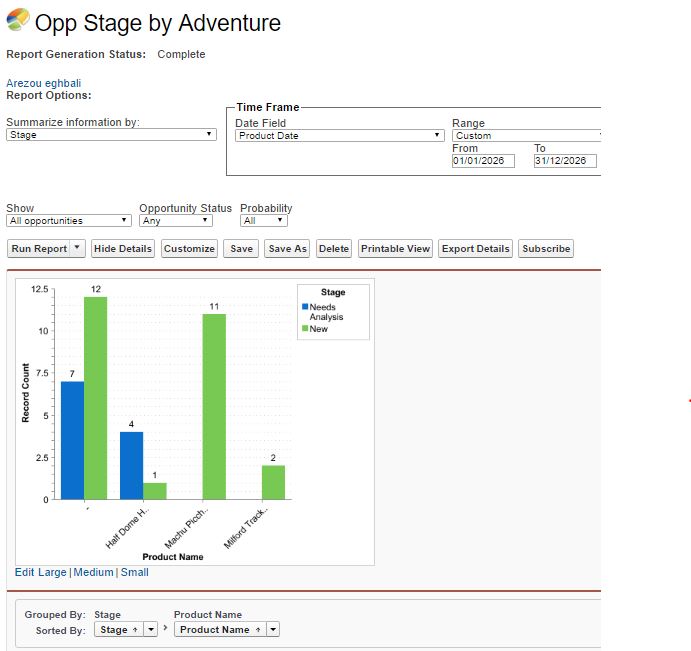This screenshot has width=691, height=651.
Task: Open the Arezou eghbali user link
Action: 43,83
